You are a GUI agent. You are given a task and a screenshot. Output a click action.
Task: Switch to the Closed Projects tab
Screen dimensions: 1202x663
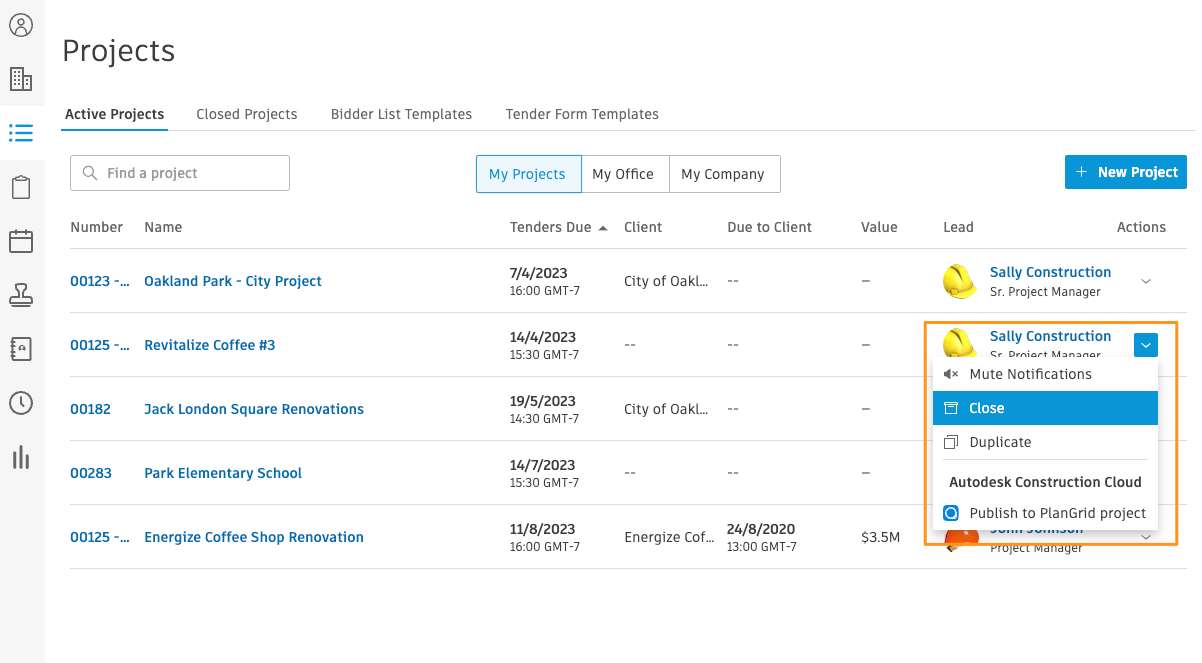pyautogui.click(x=247, y=114)
